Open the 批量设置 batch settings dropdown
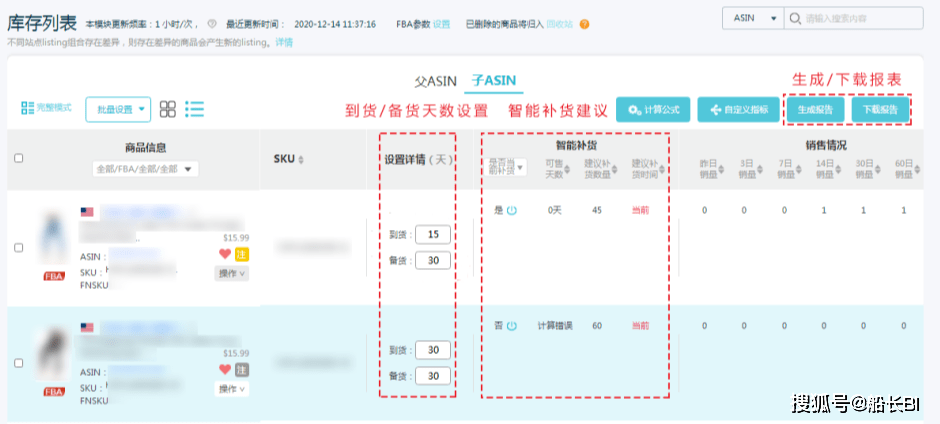Viewport: 940px width, 424px height. click(118, 109)
